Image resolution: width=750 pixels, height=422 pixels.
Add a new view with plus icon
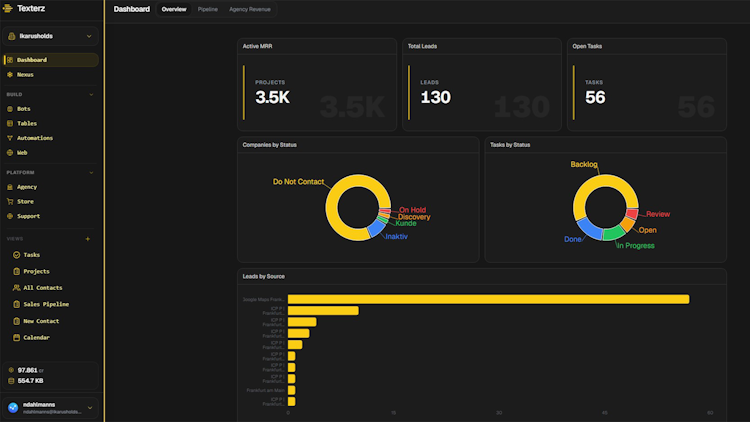click(x=88, y=239)
